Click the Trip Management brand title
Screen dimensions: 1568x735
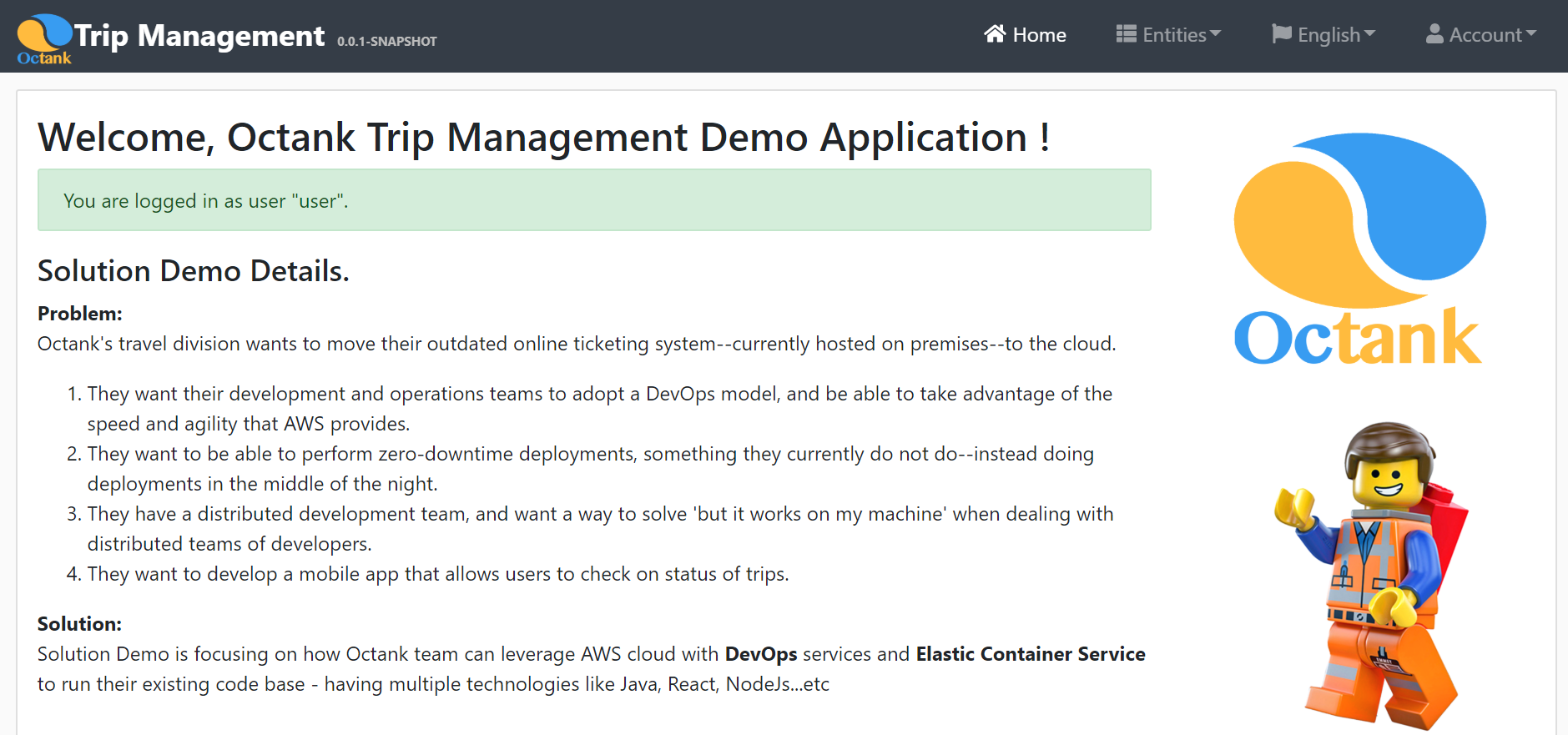tap(199, 36)
